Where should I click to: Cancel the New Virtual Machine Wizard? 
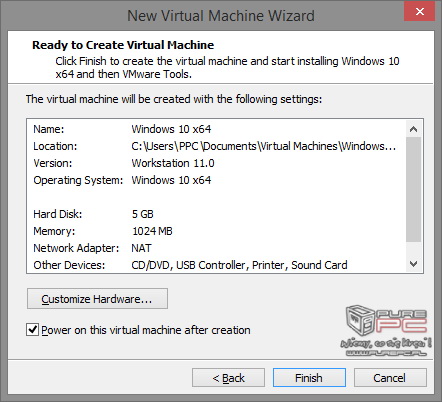(x=390, y=378)
